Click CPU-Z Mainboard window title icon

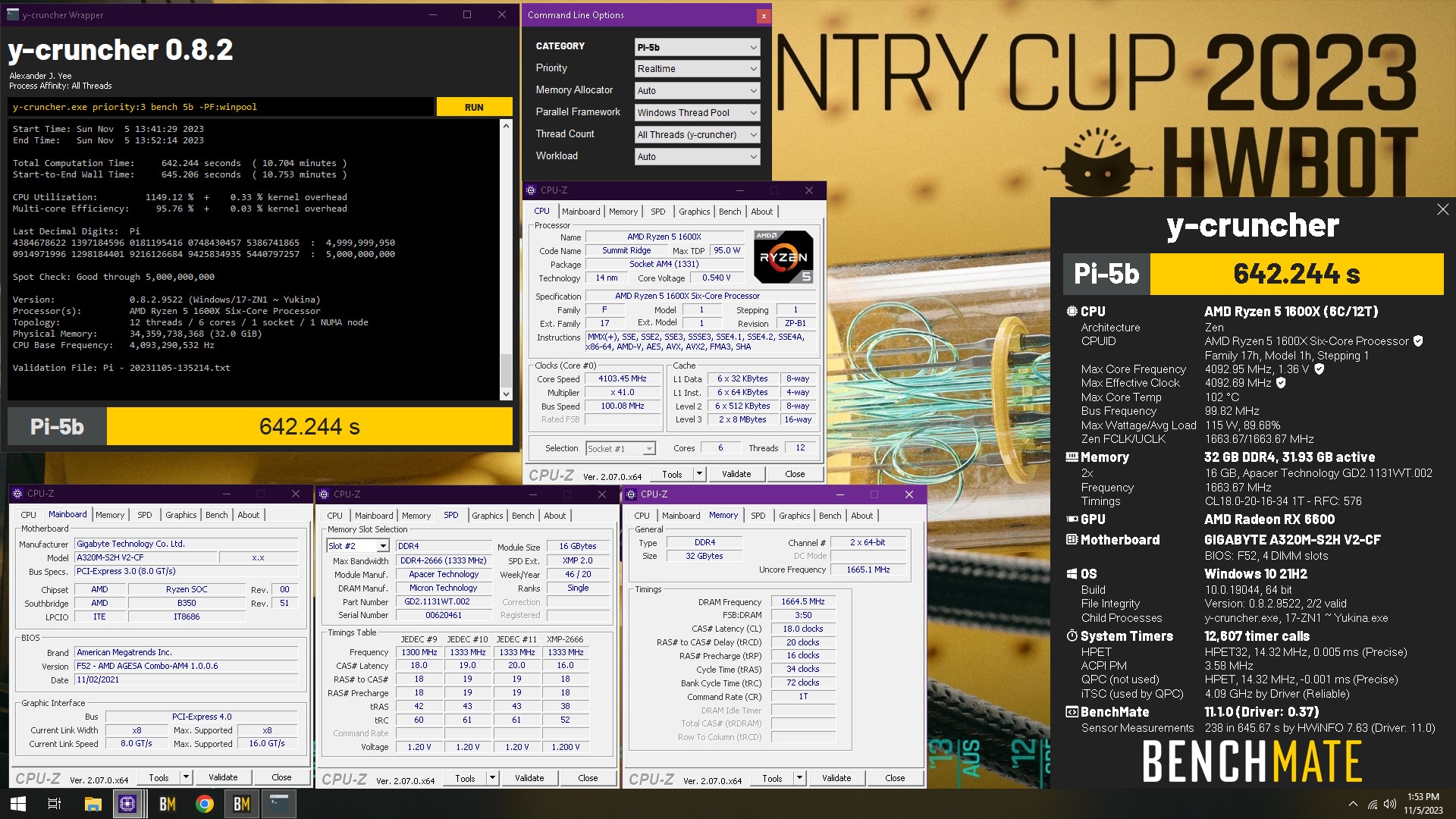[17, 494]
